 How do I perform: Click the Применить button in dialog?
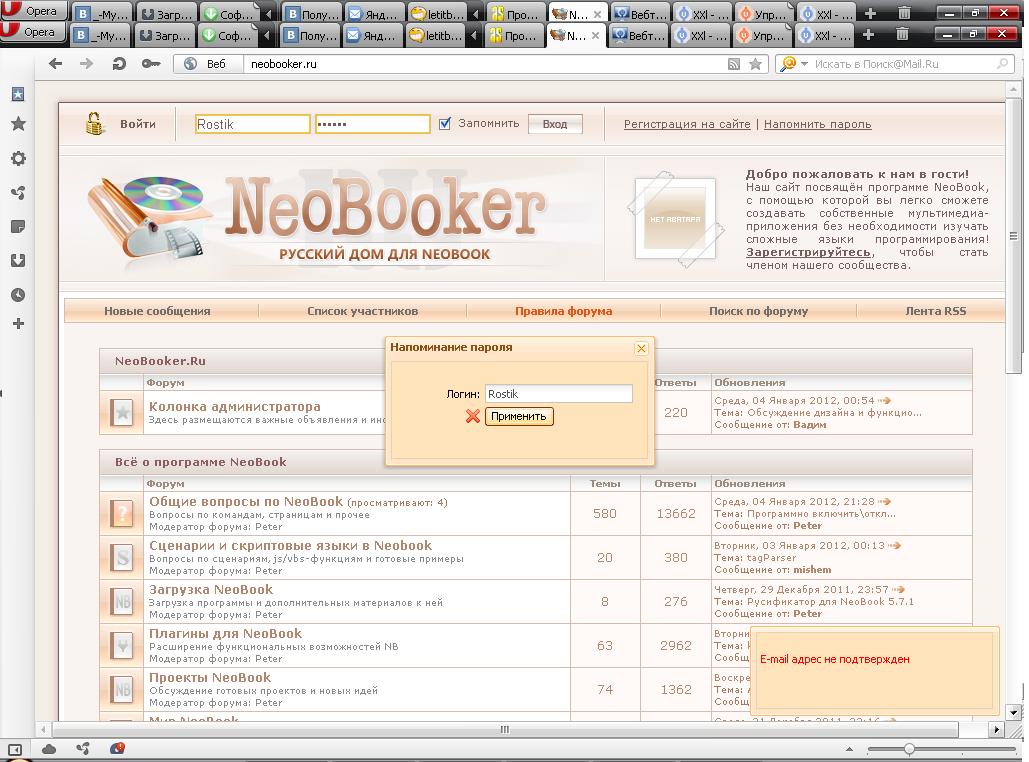point(519,416)
